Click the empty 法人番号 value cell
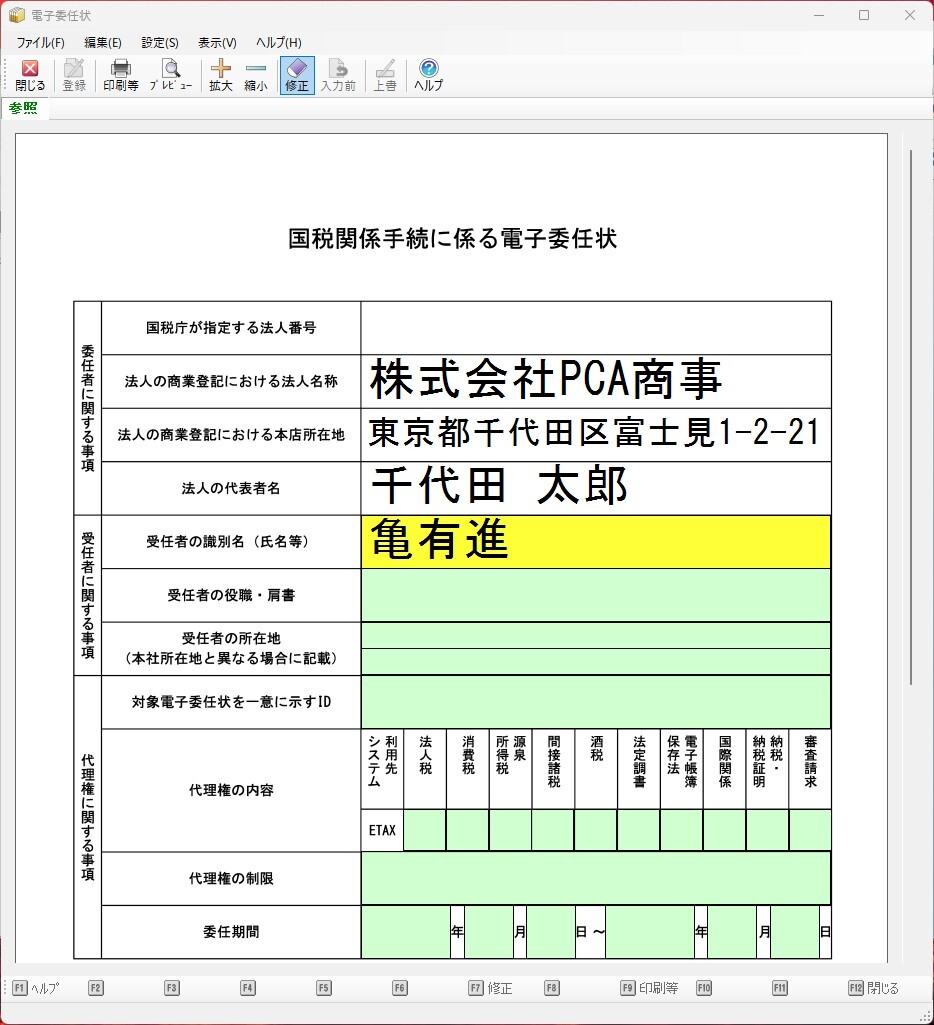The image size is (934, 1025). tap(595, 328)
